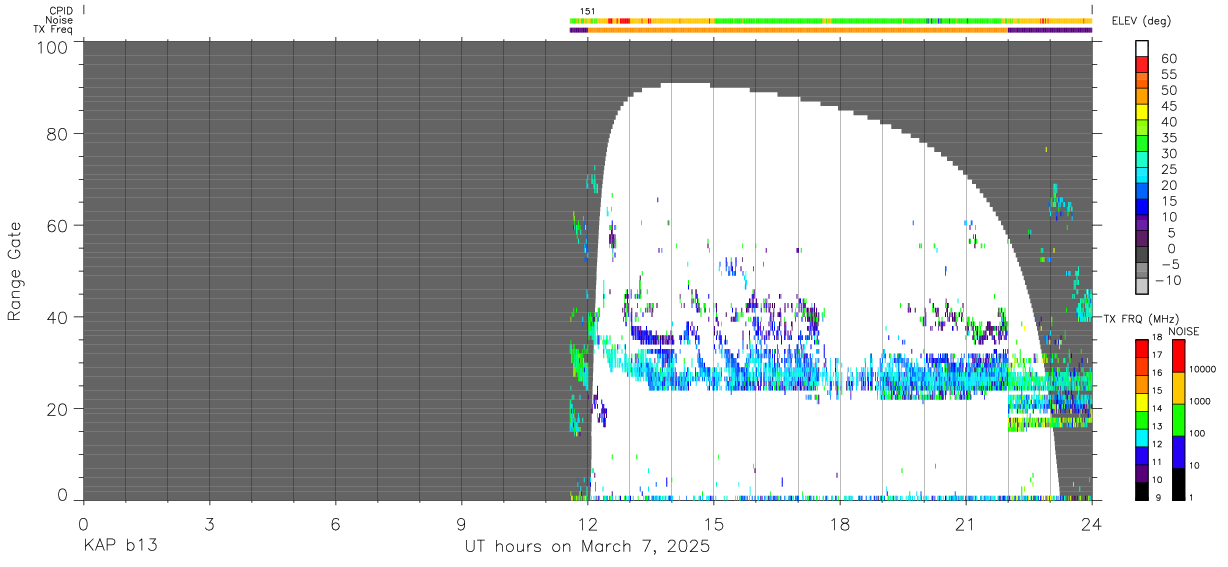The image size is (1228, 567).
Task: Click the CPID value 151
Action: [x=588, y=11]
